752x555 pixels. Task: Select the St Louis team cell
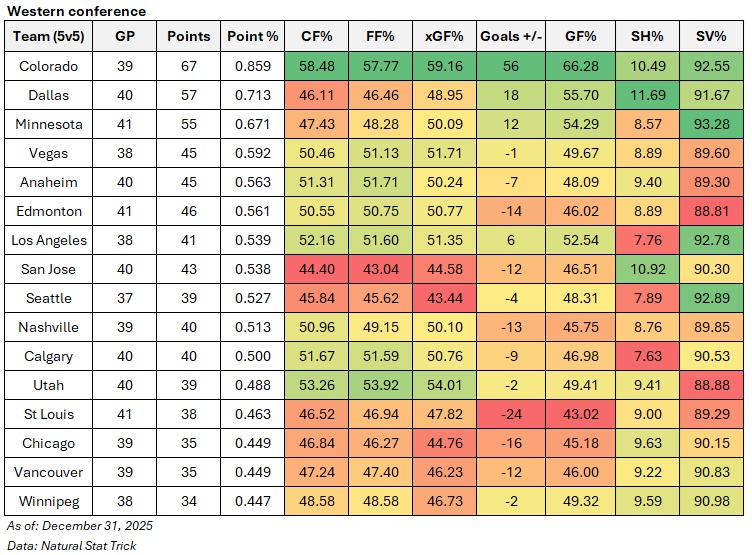[x=46, y=412]
